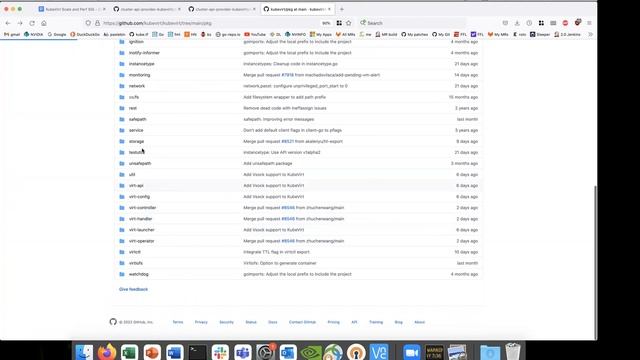Open Slack from the dock
This screenshot has width=640, height=360.
[x=220, y=352]
